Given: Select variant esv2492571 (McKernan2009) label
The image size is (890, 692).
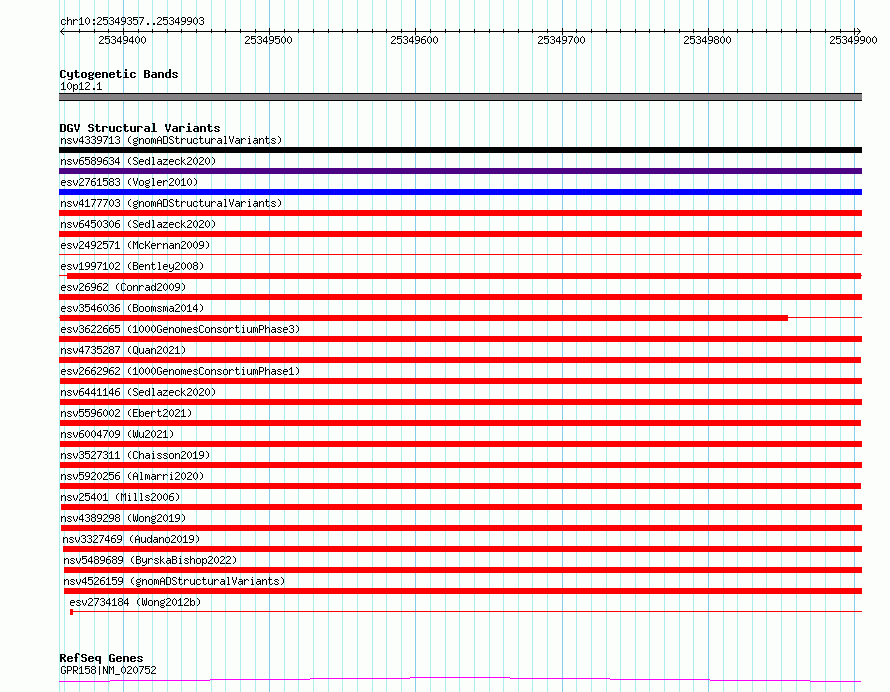Looking at the screenshot, I should coord(135,245).
